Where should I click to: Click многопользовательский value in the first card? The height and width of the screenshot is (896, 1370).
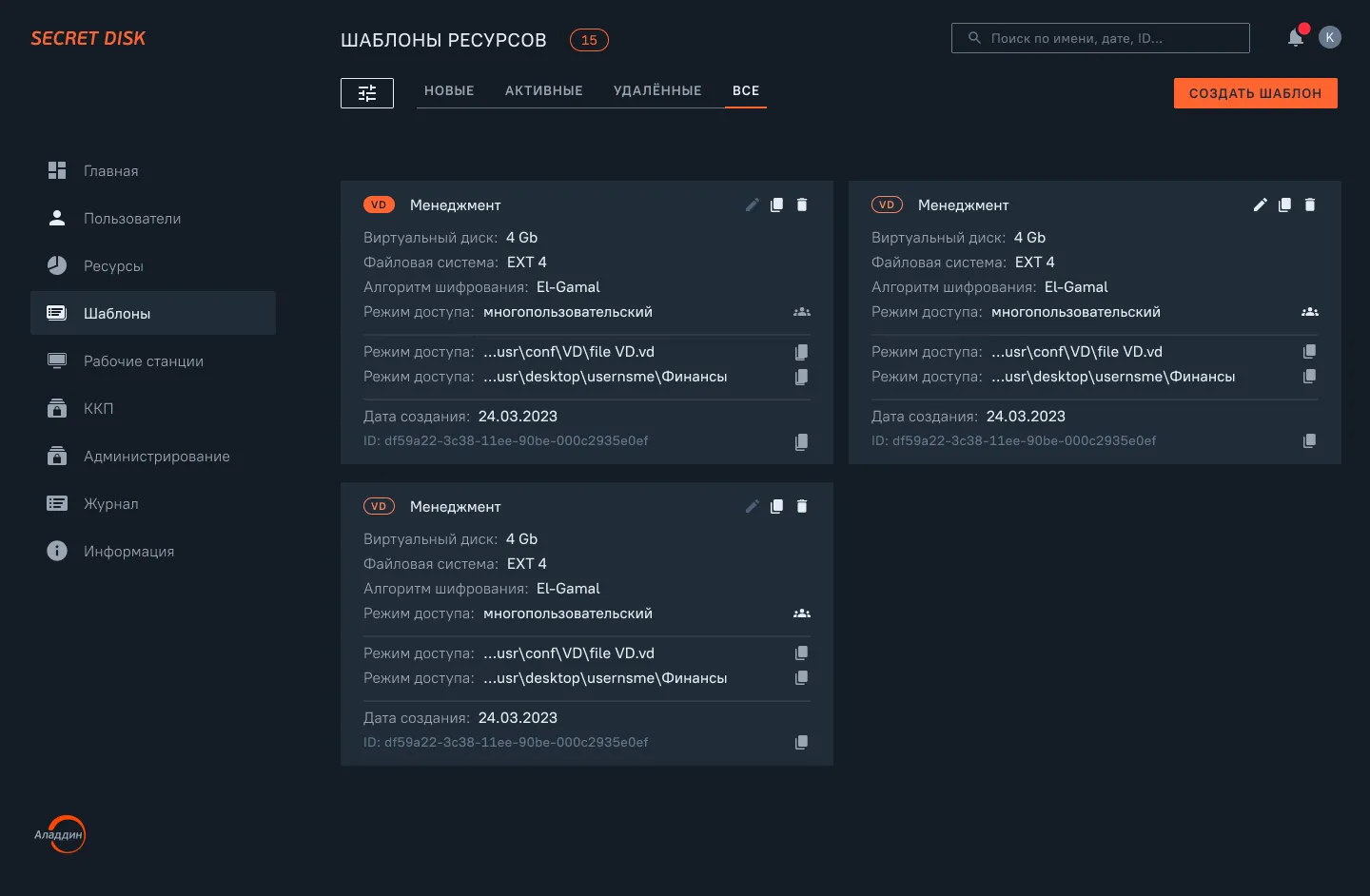[568, 311]
